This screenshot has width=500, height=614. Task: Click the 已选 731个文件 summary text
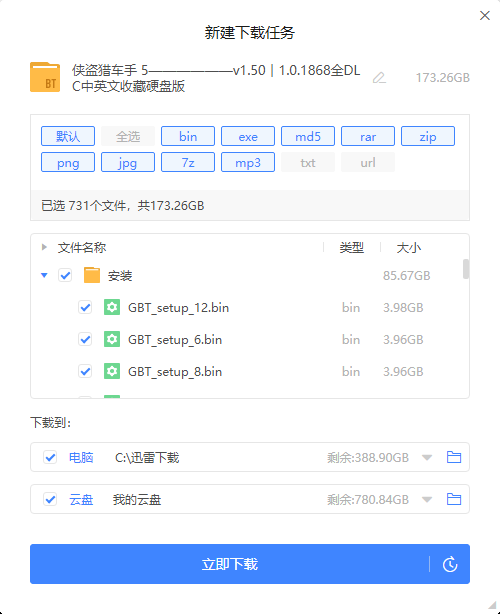(x=123, y=206)
